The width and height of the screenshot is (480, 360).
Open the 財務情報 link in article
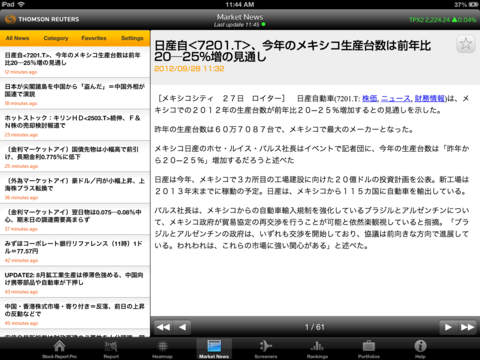tap(430, 98)
